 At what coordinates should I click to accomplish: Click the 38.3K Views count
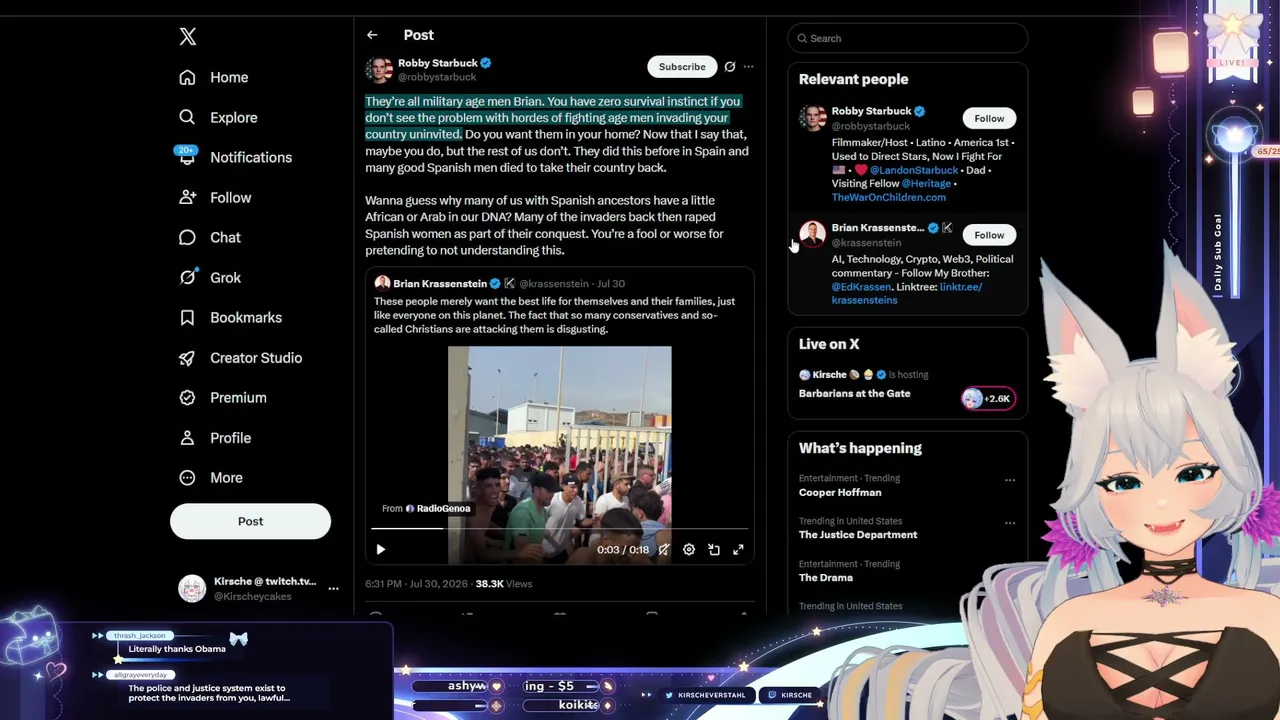pos(504,584)
